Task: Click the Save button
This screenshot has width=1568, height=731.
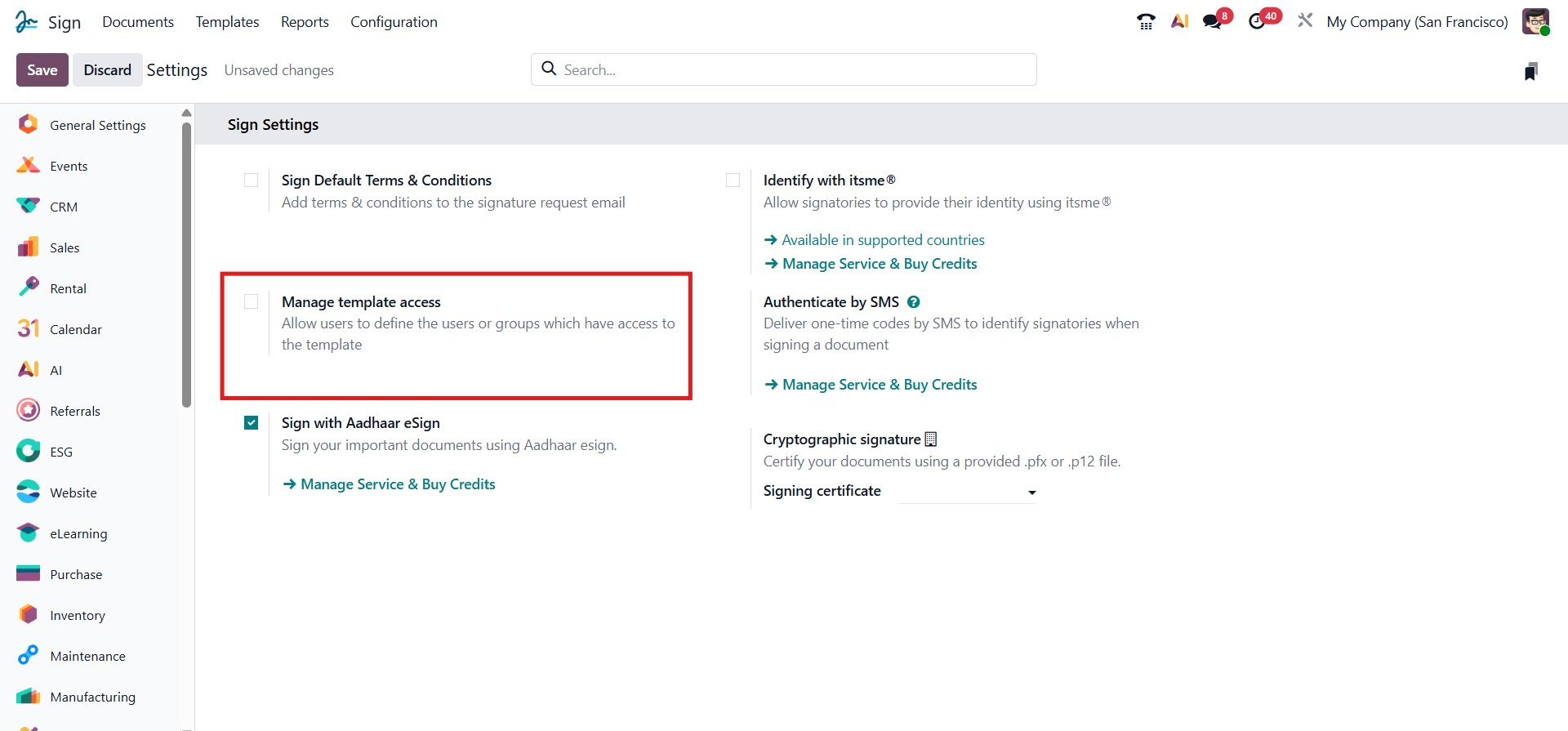Action: click(42, 70)
